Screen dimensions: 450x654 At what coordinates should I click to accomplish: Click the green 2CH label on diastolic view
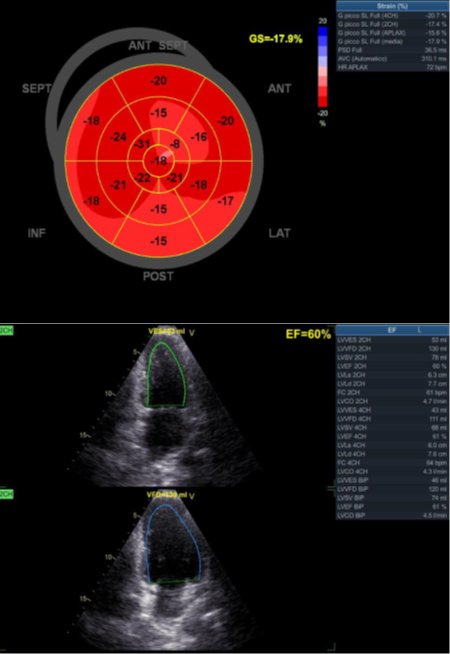[7, 494]
